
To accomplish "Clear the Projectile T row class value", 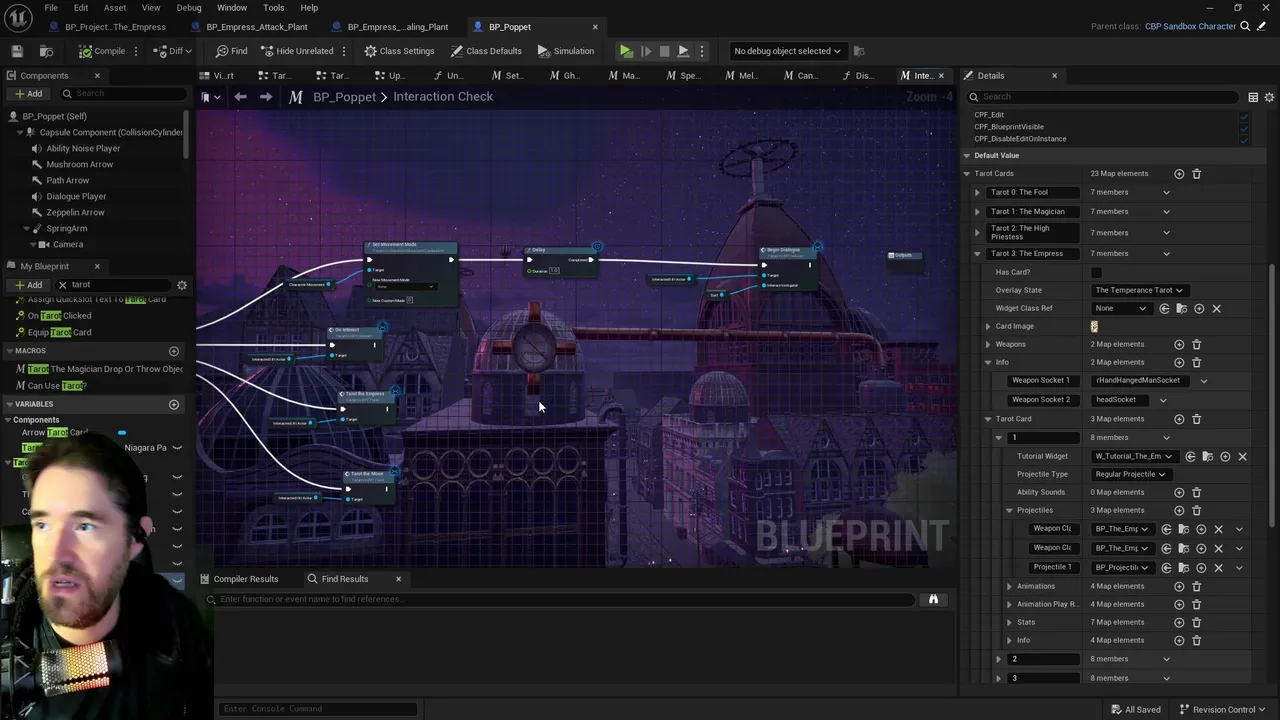I will click(x=1218, y=567).
